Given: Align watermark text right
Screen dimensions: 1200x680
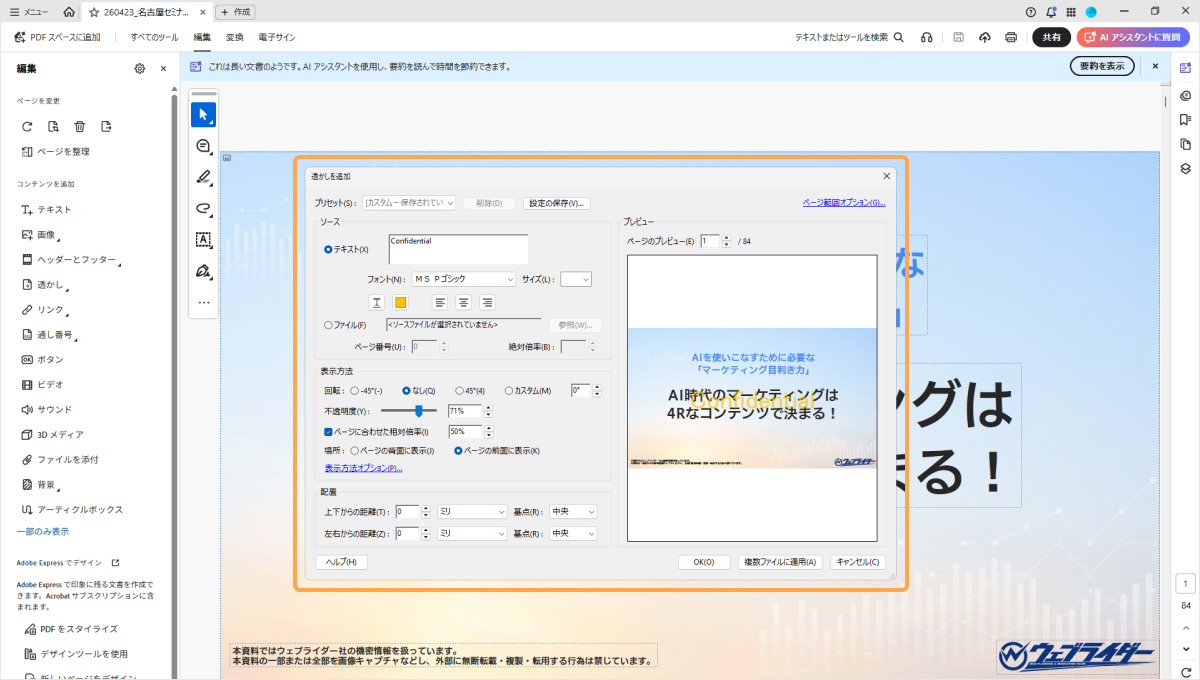Looking at the screenshot, I should click(488, 302).
